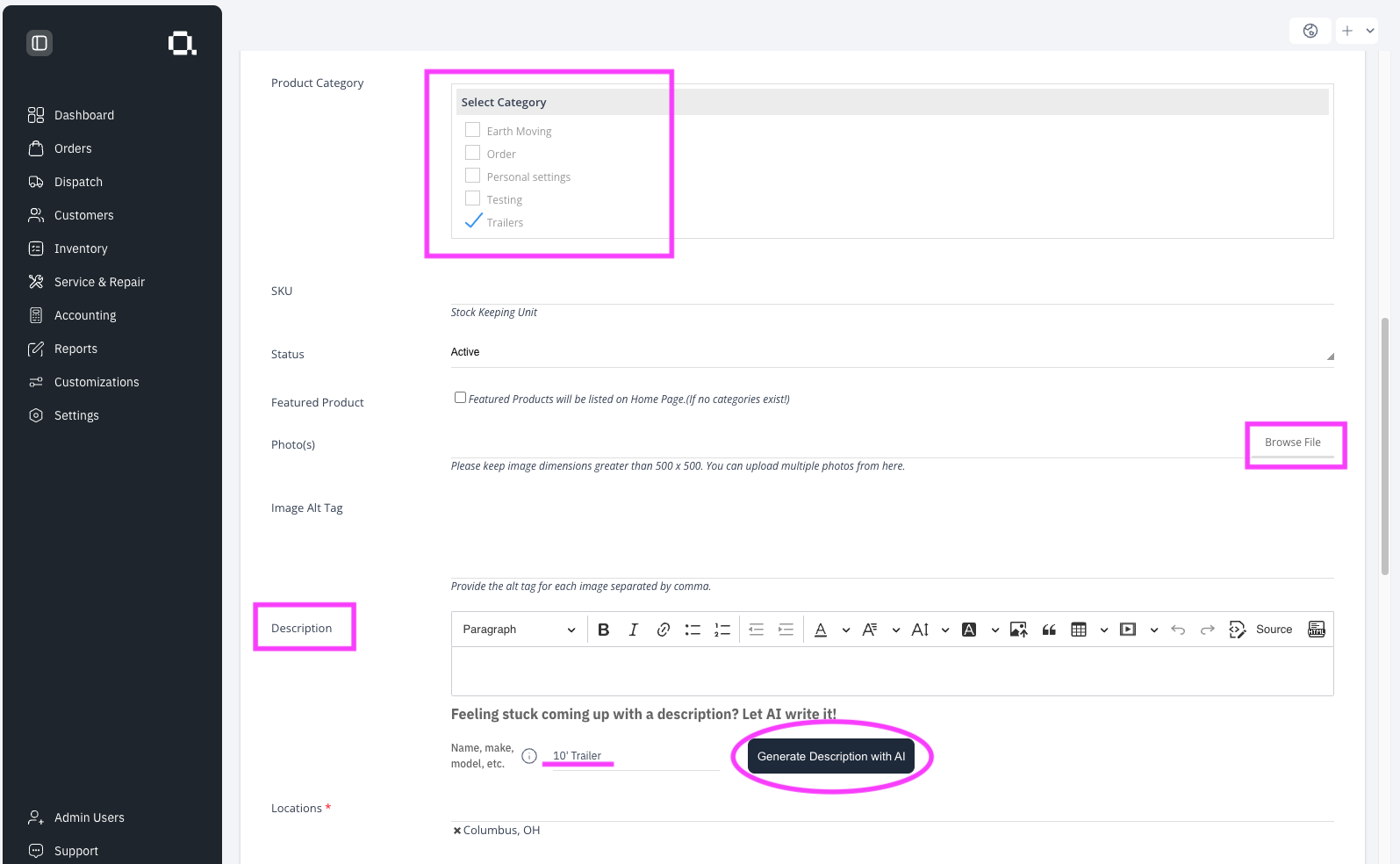Image resolution: width=1400 pixels, height=864 pixels.
Task: Click the decrease indent icon
Action: click(757, 630)
